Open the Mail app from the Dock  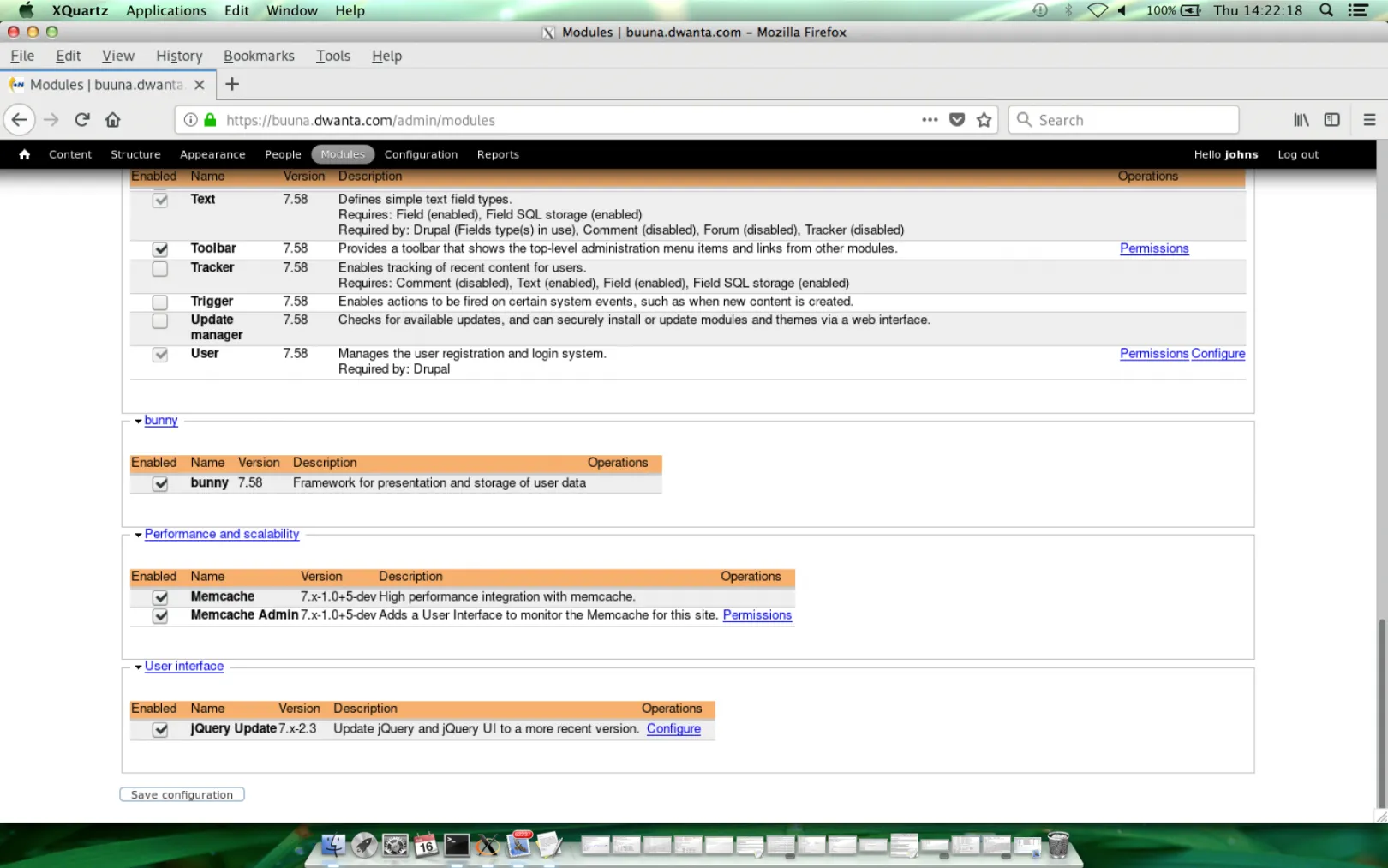(519, 845)
